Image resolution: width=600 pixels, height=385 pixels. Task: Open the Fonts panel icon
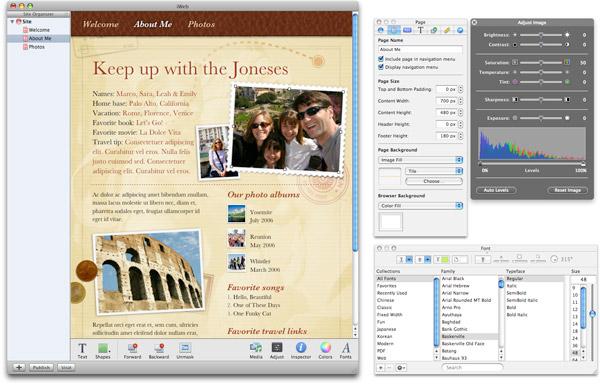(x=346, y=351)
